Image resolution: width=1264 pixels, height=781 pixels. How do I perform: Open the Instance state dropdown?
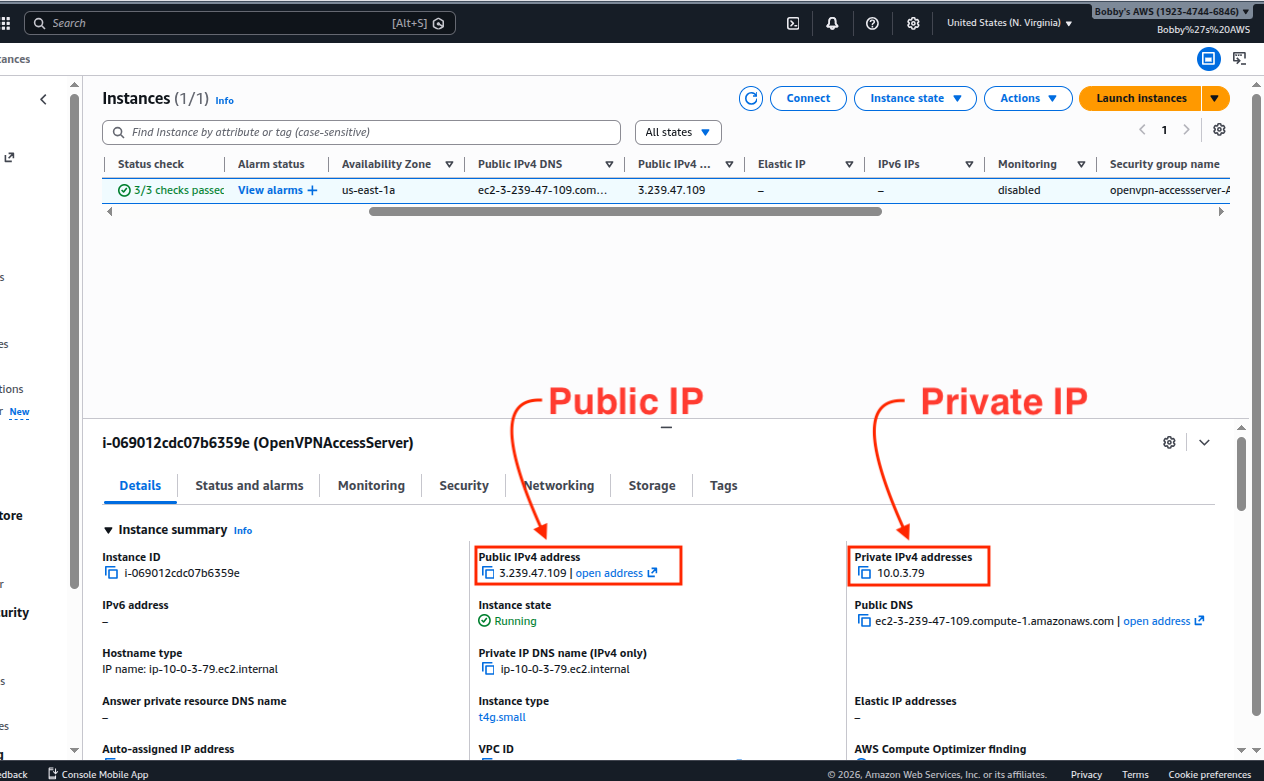click(x=916, y=98)
